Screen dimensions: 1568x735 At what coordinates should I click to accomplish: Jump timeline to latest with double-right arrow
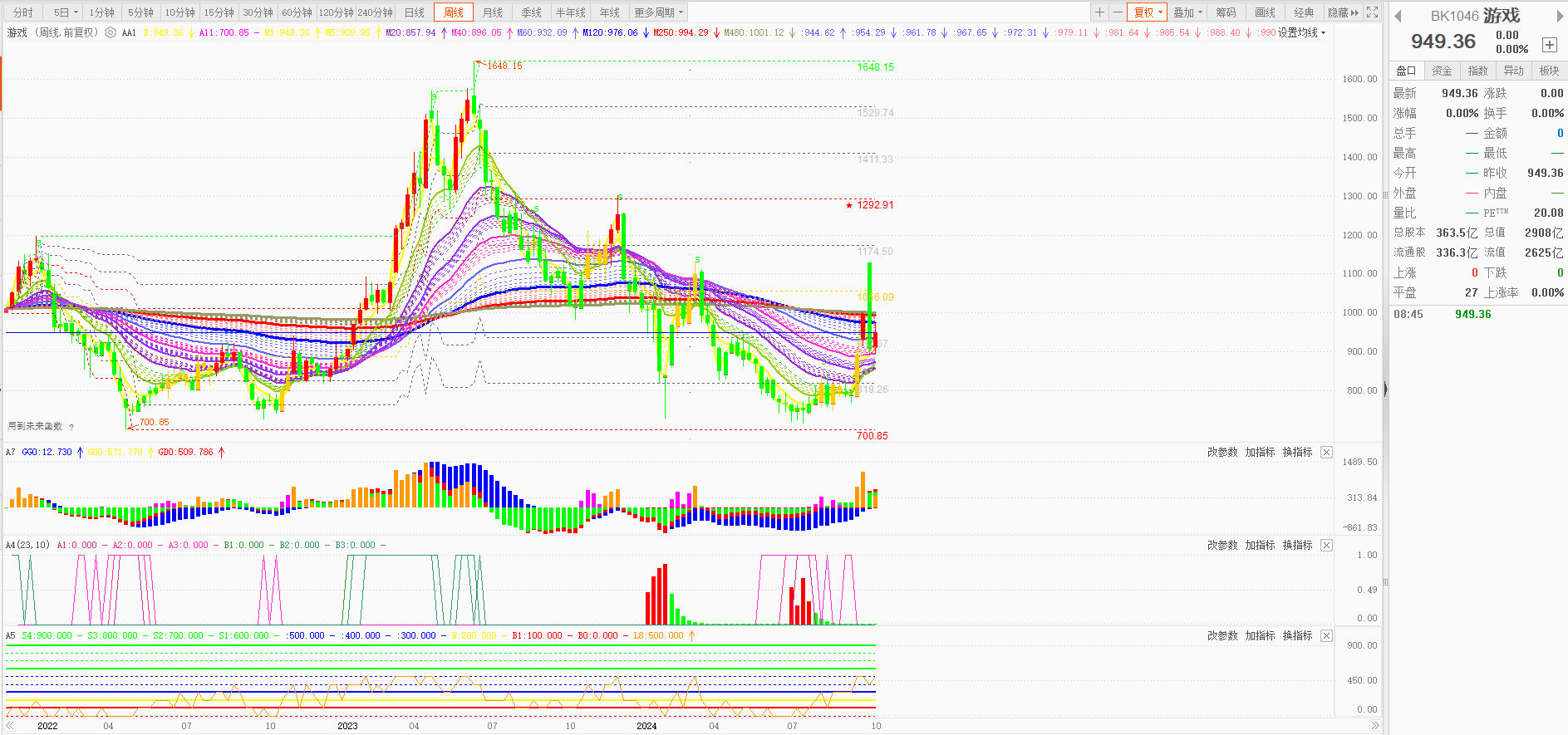pyautogui.click(x=1374, y=726)
